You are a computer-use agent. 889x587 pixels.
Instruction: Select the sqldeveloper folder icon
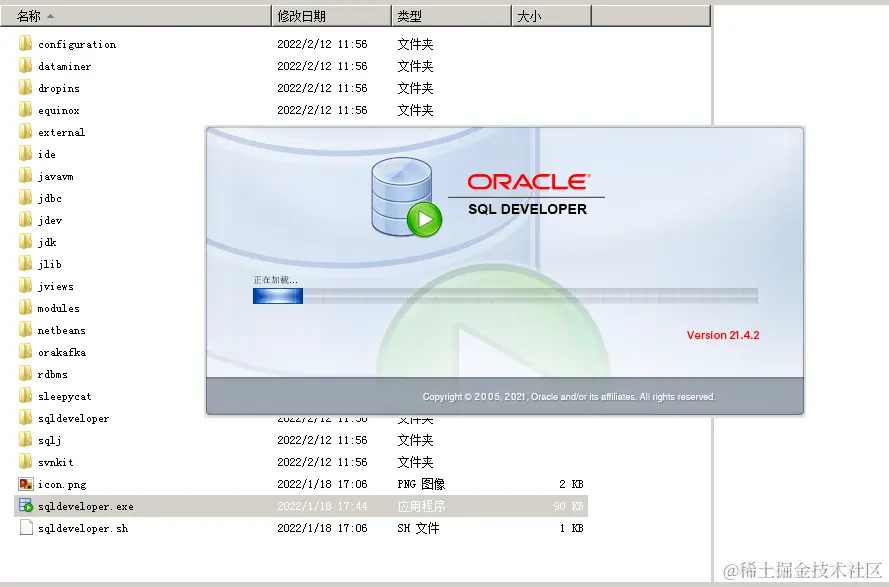(x=26, y=418)
